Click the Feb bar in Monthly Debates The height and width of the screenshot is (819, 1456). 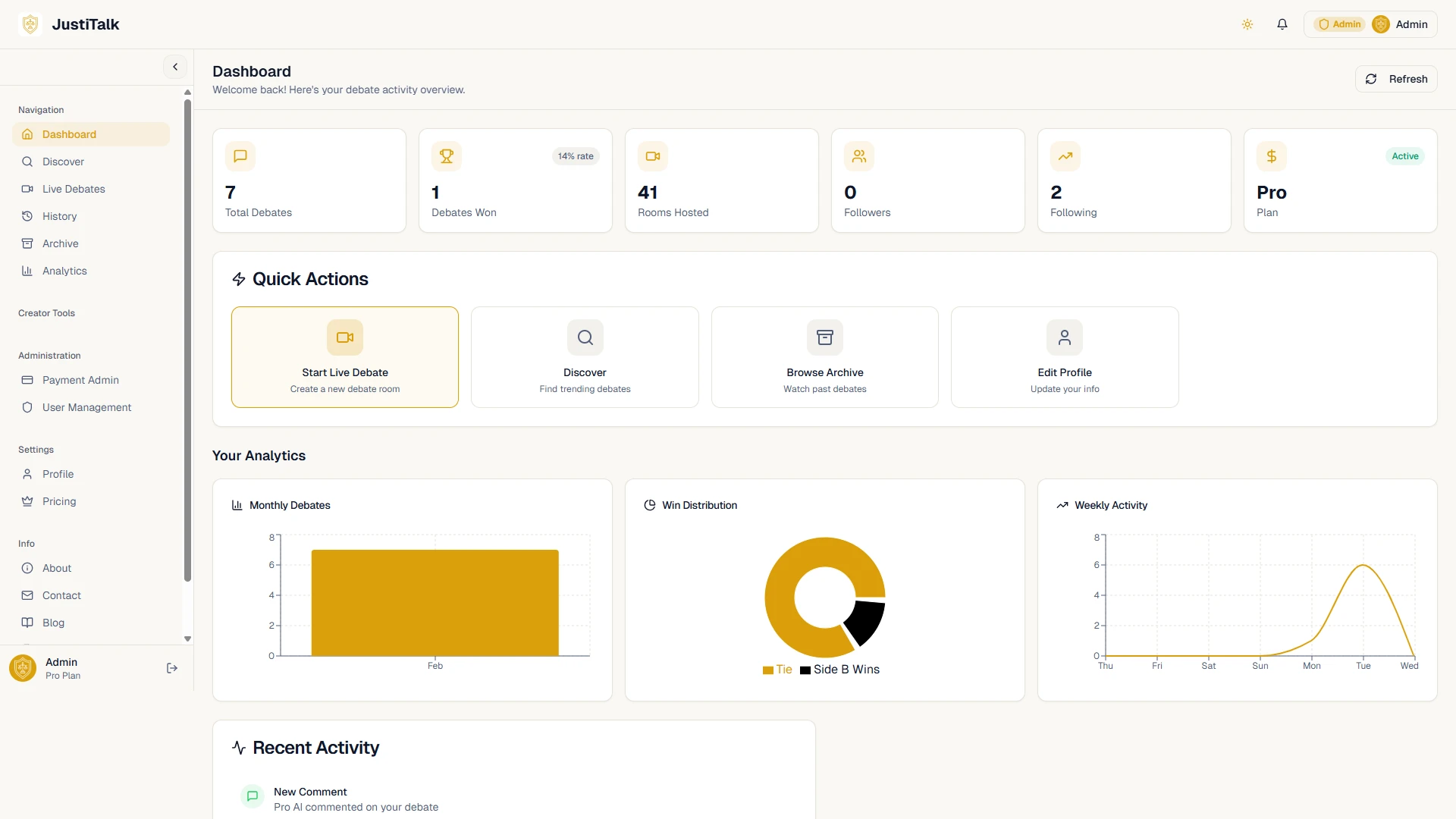point(435,603)
